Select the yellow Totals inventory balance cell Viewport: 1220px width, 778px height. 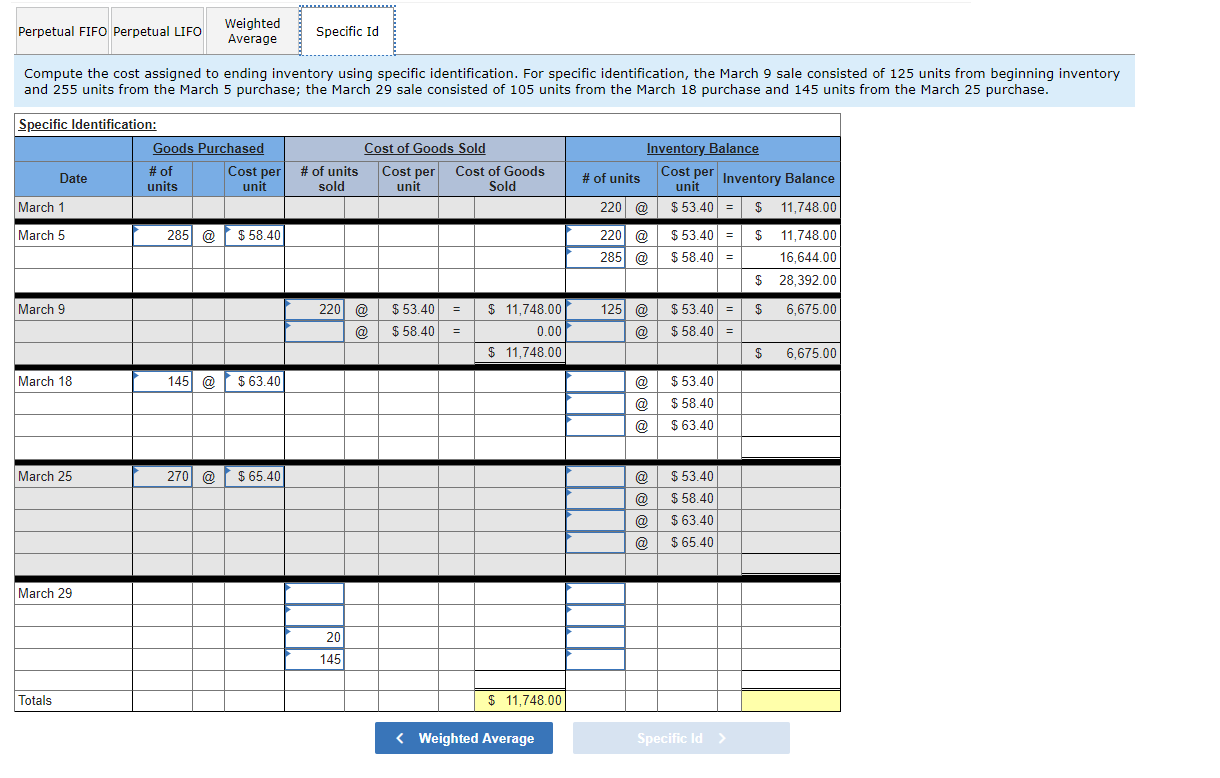[789, 701]
